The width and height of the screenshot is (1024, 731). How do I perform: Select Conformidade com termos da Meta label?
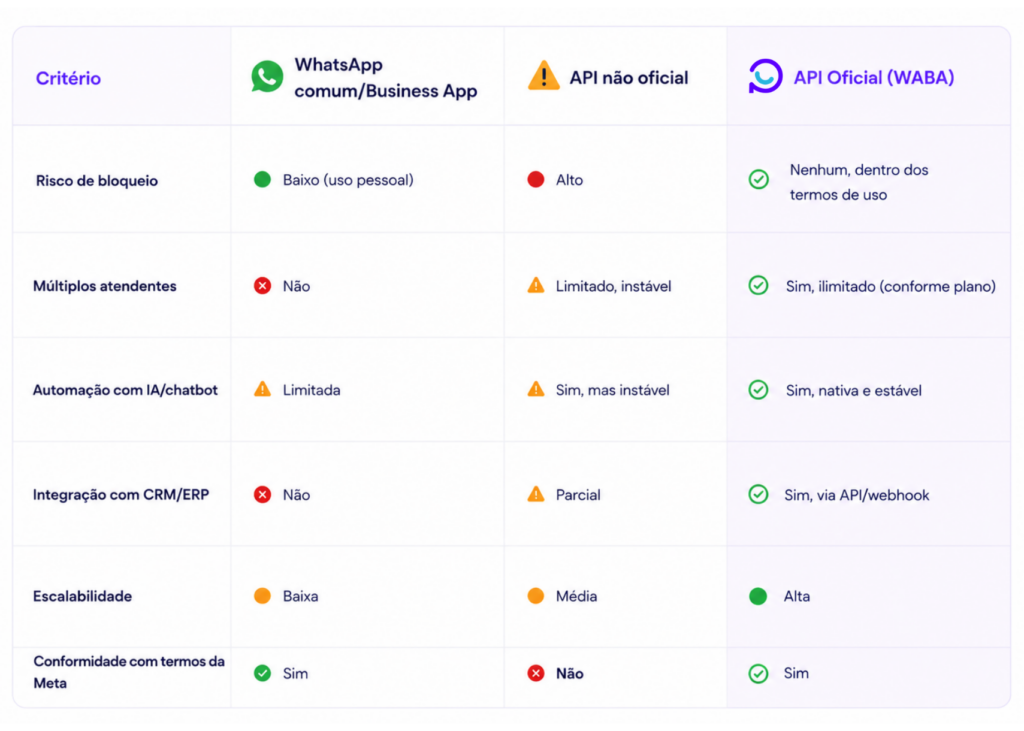pos(129,672)
